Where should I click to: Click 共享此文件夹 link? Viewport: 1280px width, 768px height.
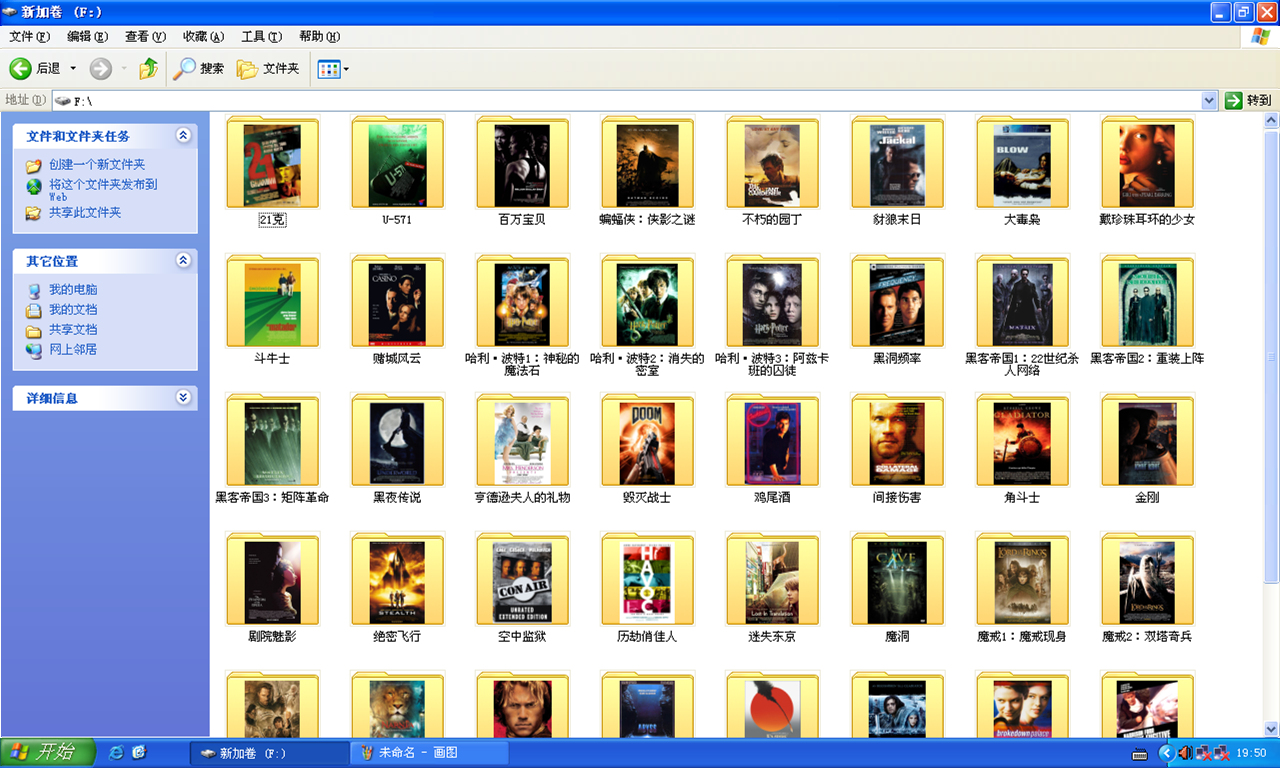pos(85,212)
